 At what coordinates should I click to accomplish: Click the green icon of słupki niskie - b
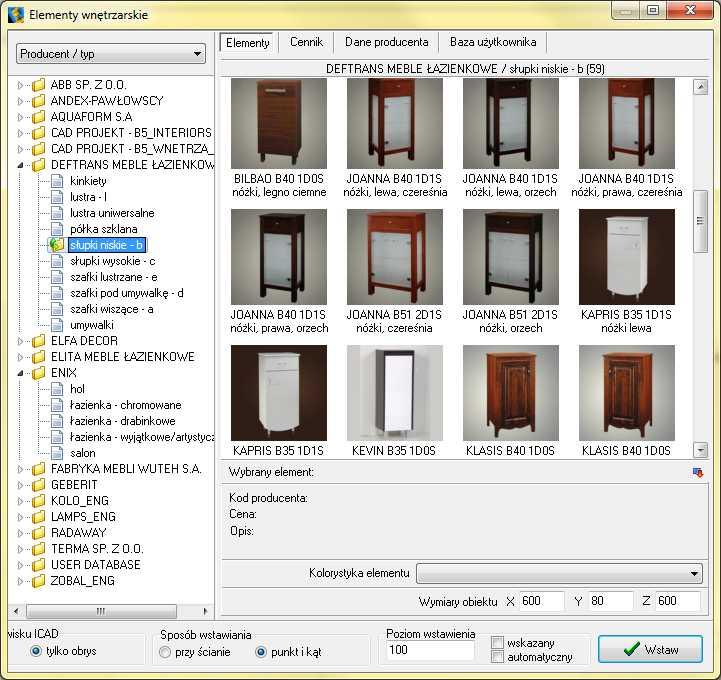(x=57, y=245)
